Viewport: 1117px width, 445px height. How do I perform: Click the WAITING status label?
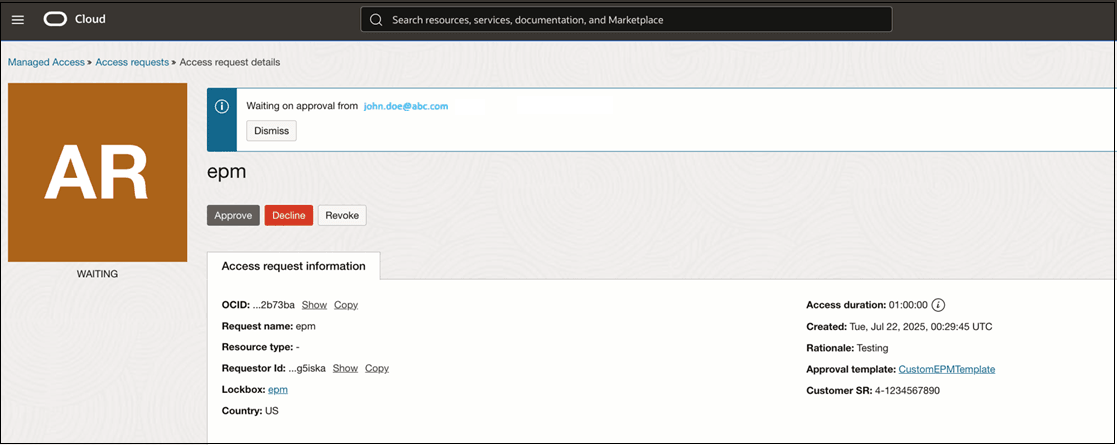tap(97, 273)
